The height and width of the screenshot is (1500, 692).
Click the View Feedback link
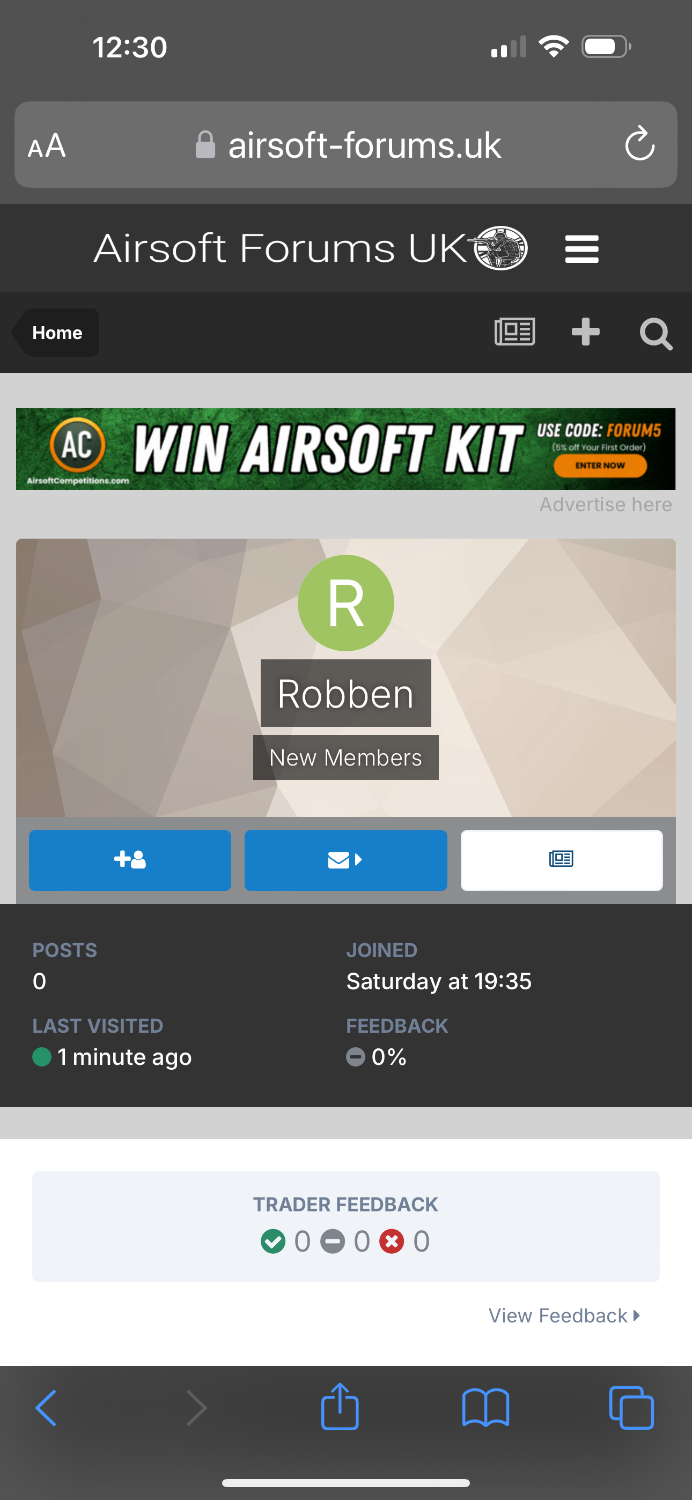[x=564, y=1316]
